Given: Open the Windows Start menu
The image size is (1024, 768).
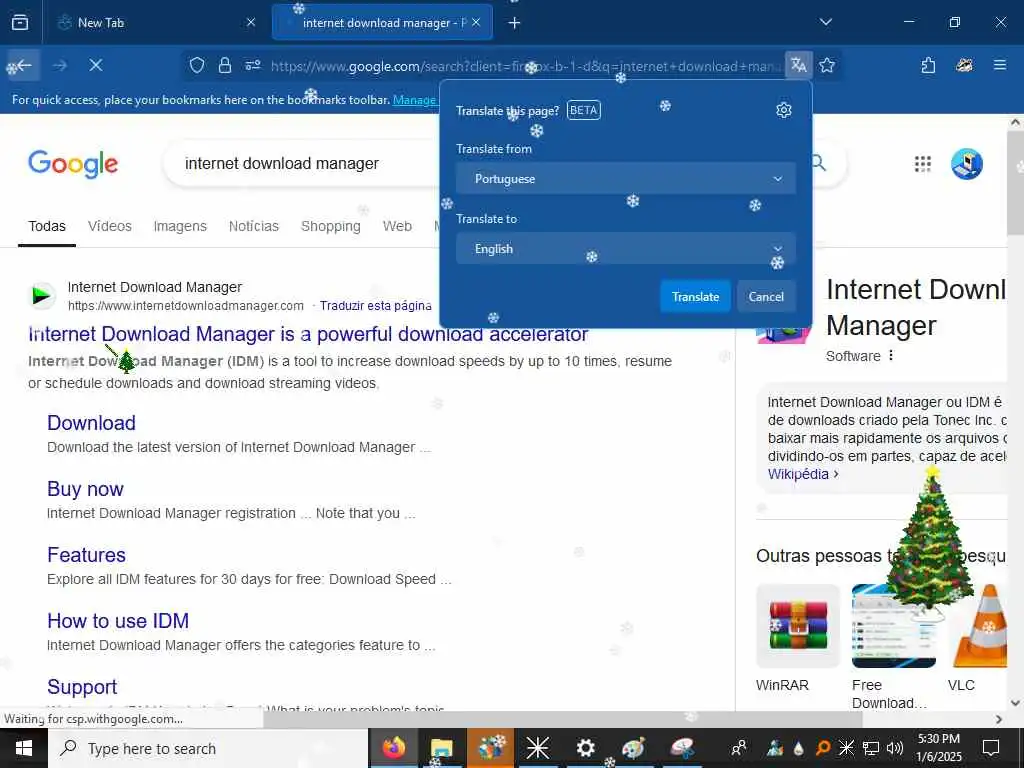Looking at the screenshot, I should [24, 748].
